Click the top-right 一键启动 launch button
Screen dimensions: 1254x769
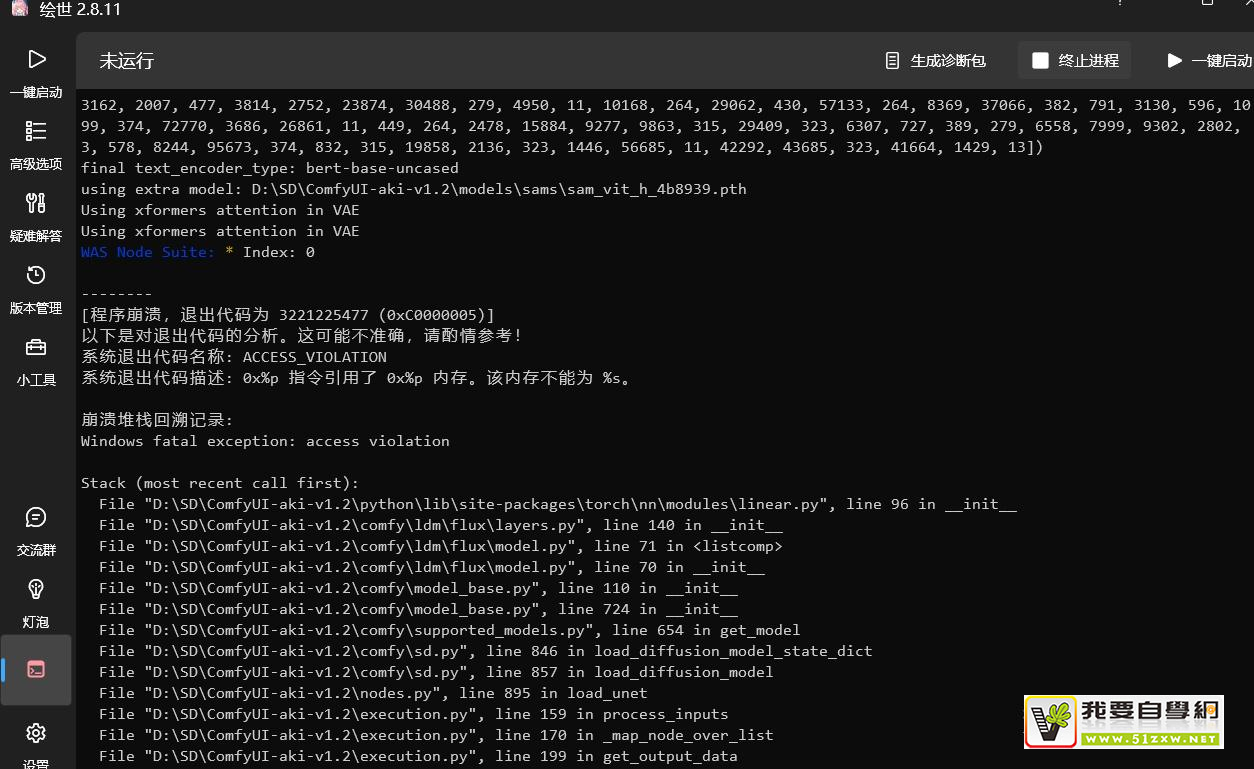(1209, 61)
